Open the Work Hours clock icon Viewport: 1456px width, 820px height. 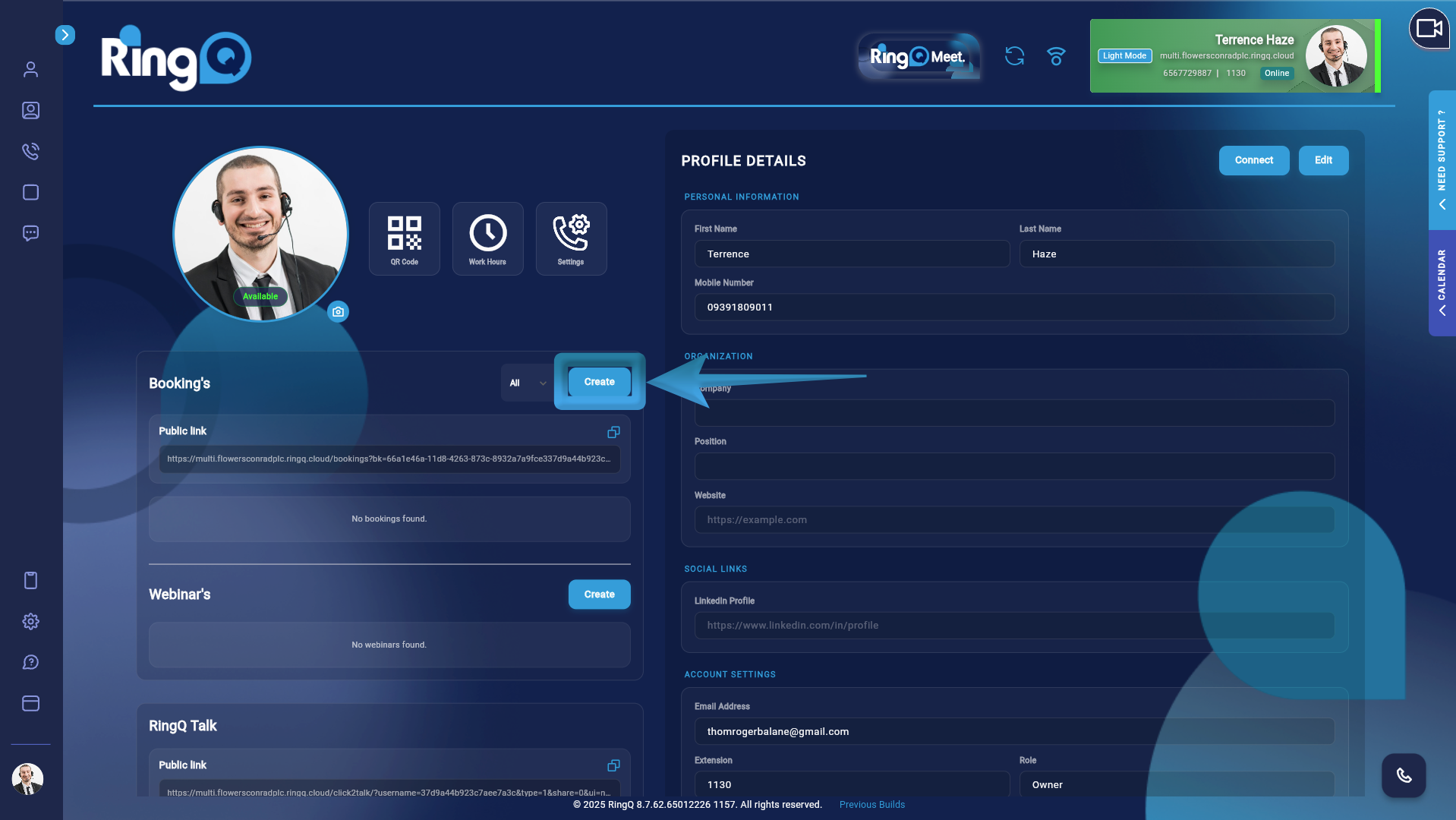[487, 238]
